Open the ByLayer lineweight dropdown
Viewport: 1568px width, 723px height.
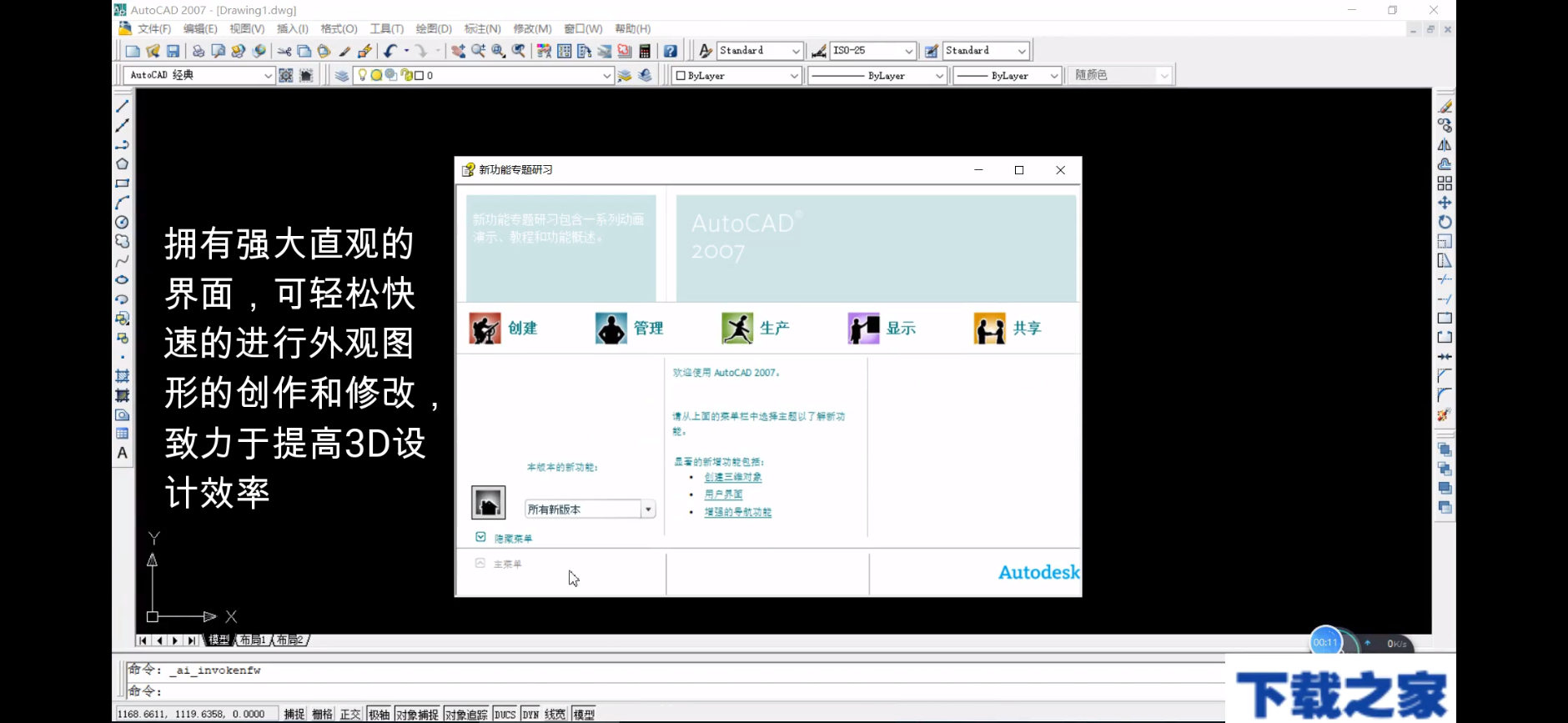pos(1007,75)
